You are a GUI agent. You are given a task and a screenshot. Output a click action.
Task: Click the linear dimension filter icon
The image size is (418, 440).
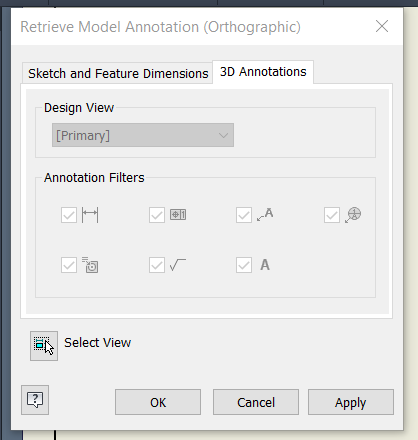[90, 215]
